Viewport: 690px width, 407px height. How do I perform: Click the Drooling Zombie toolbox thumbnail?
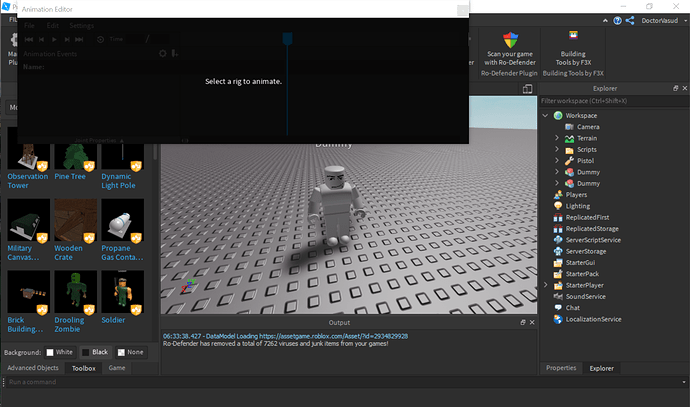click(x=76, y=292)
